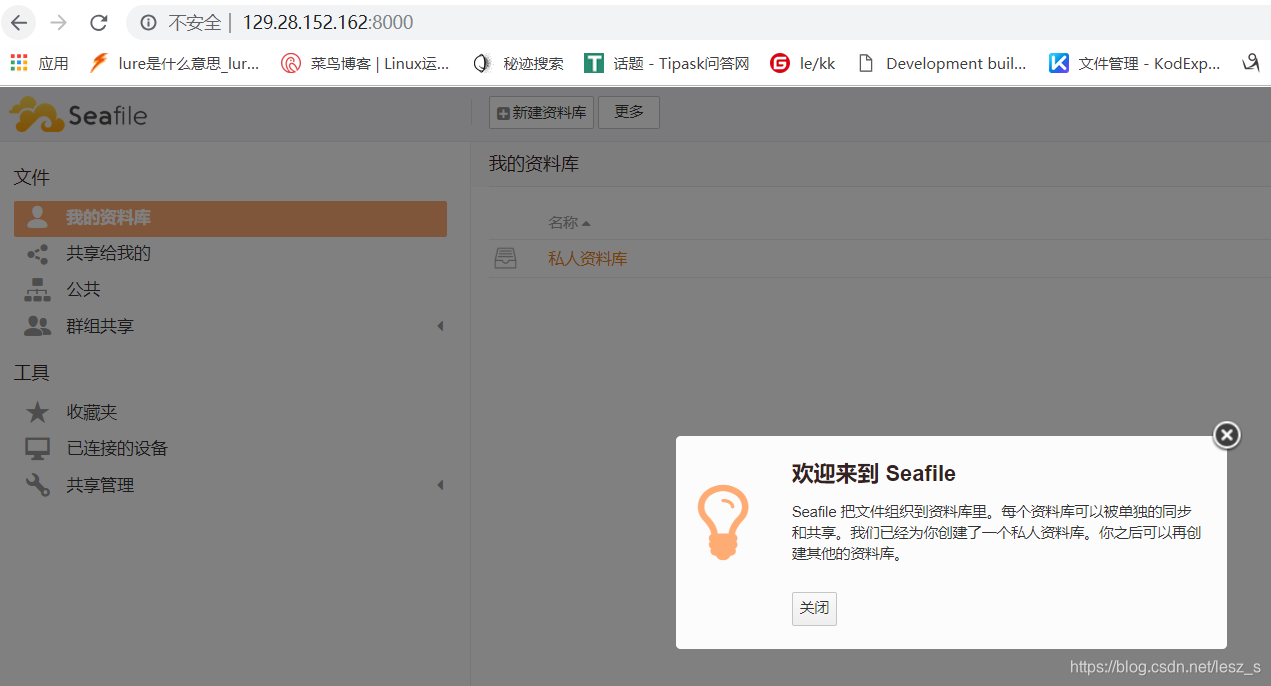Expand the 群组共享 arrow
Image resolution: width=1271 pixels, height=686 pixels.
(x=440, y=326)
